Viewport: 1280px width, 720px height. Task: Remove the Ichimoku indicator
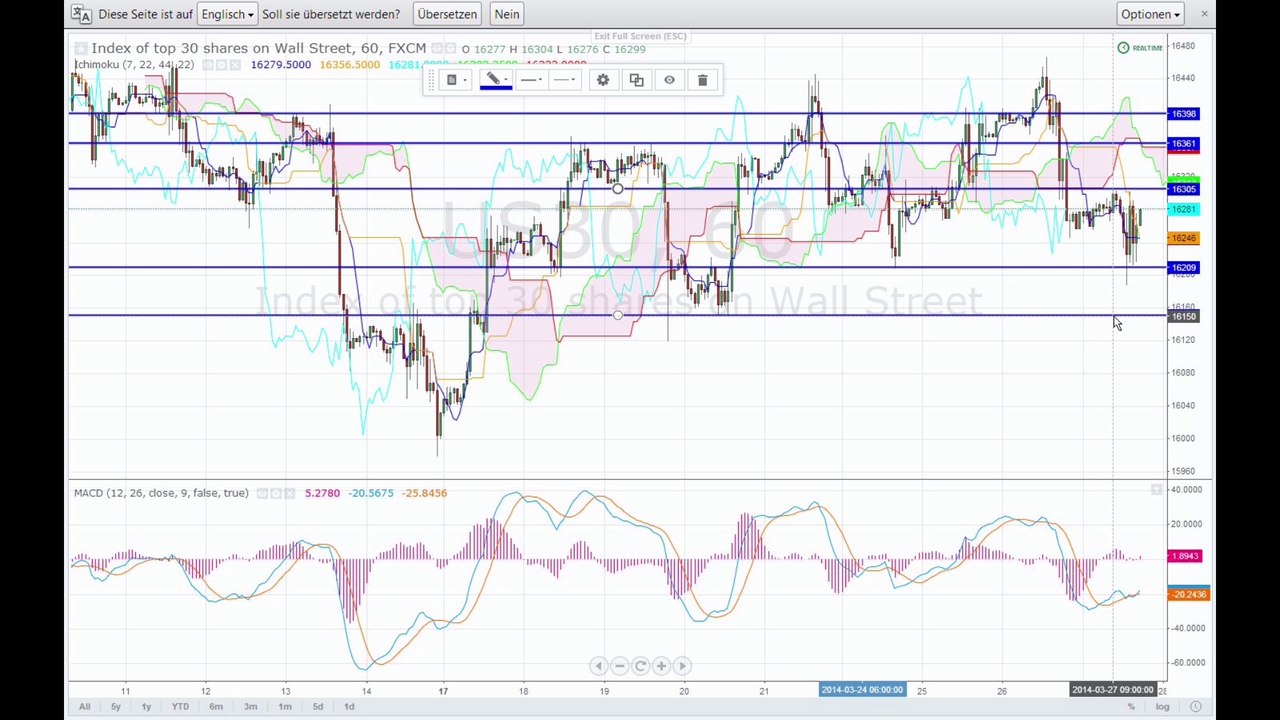pos(235,65)
